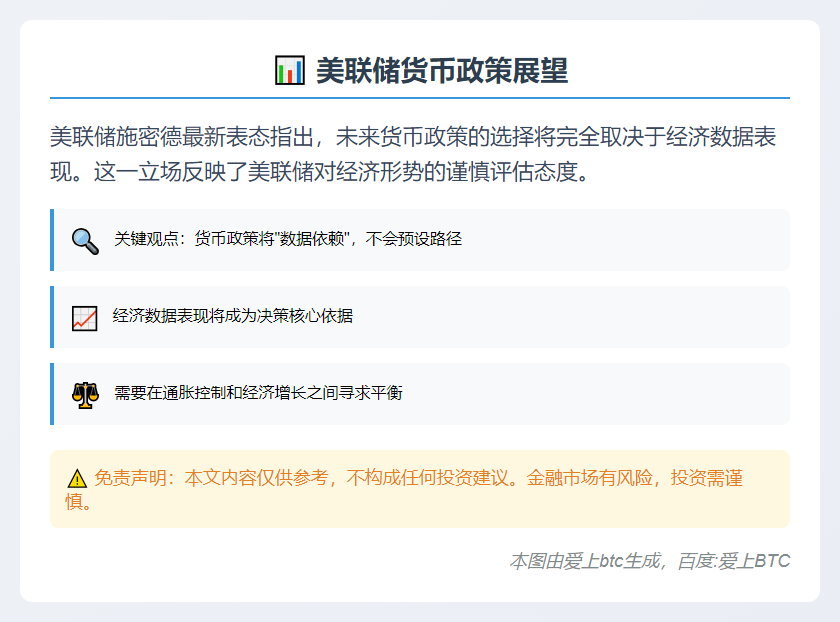Select the 需要在通胀控制和经济增长 balance statement

[x=258, y=393]
